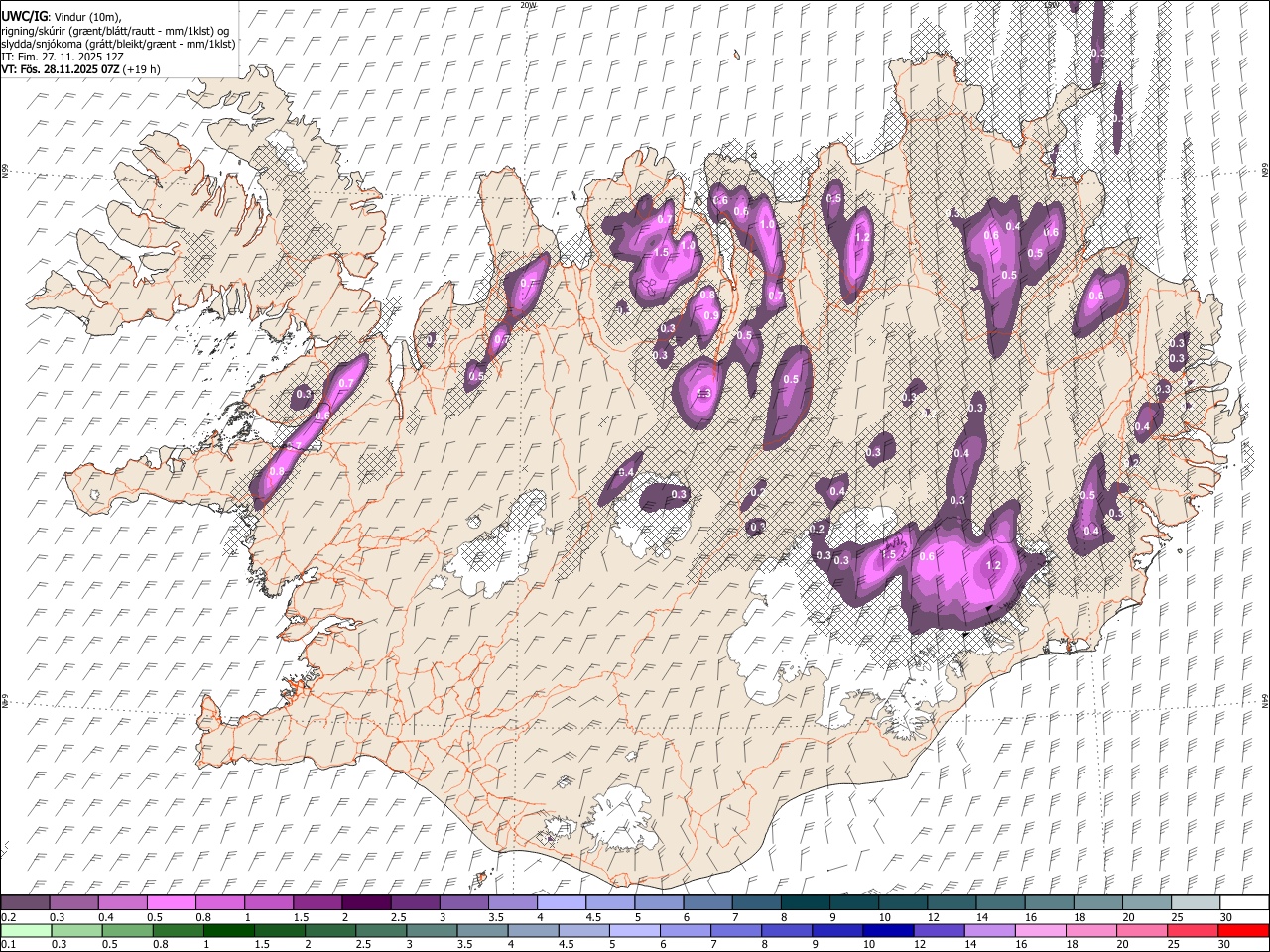Pick the light lavender 4 swatch in top legend

562,903
